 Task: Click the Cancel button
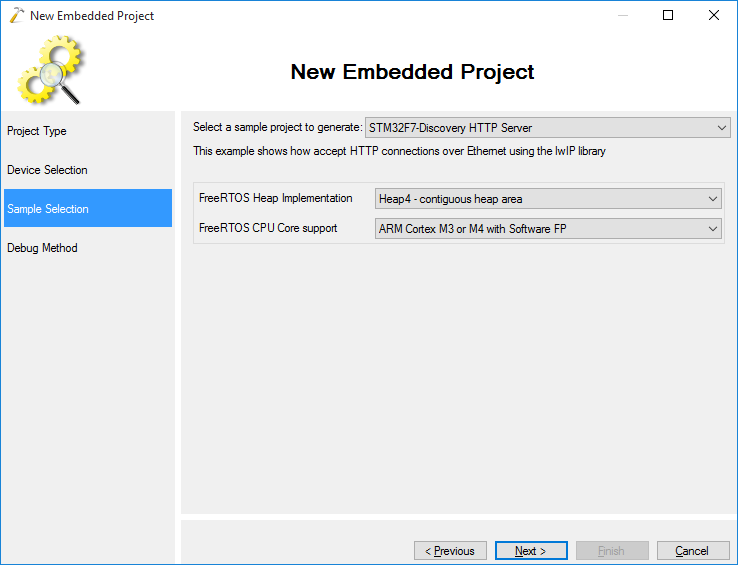[693, 550]
